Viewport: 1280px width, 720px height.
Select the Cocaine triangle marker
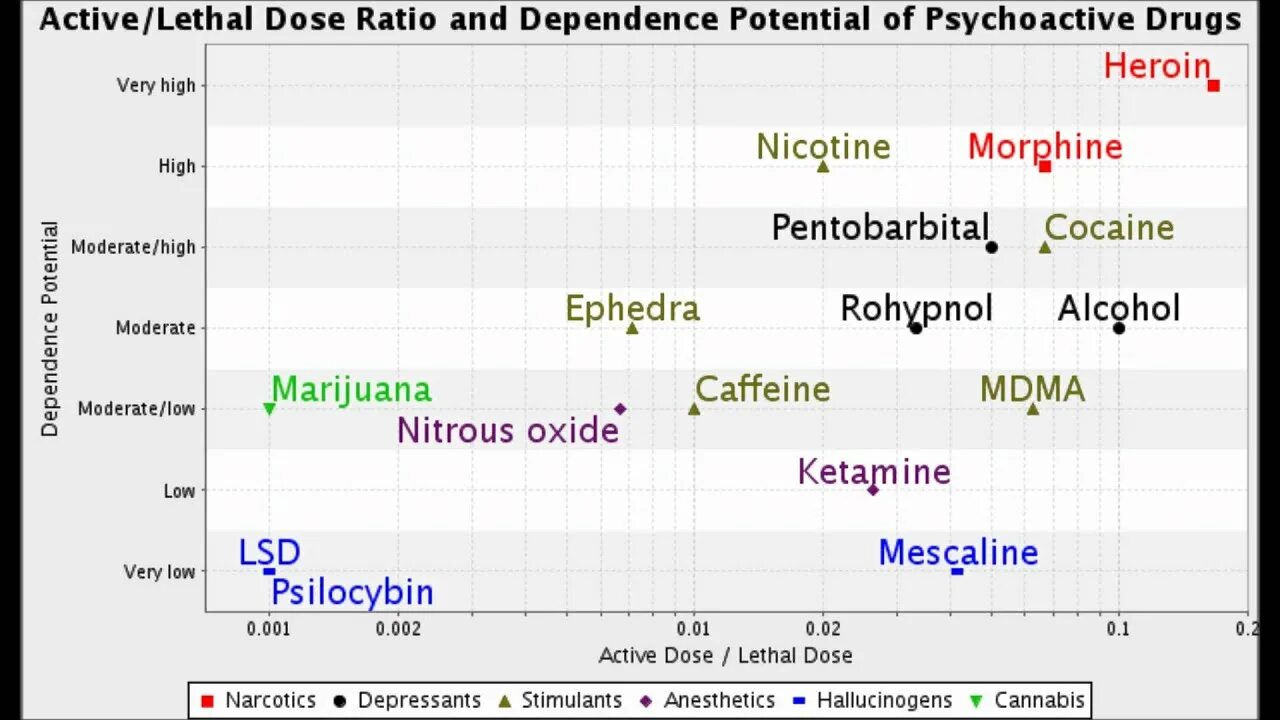(x=1045, y=247)
